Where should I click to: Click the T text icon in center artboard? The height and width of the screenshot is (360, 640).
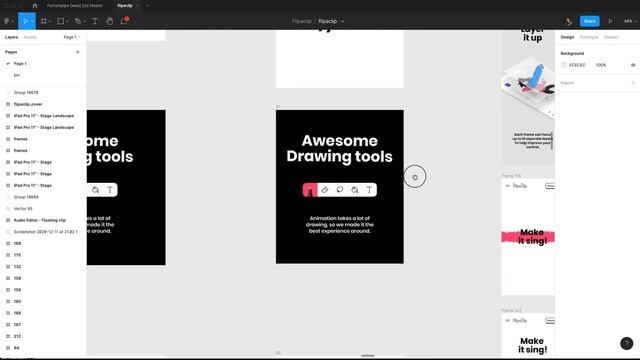coord(369,190)
